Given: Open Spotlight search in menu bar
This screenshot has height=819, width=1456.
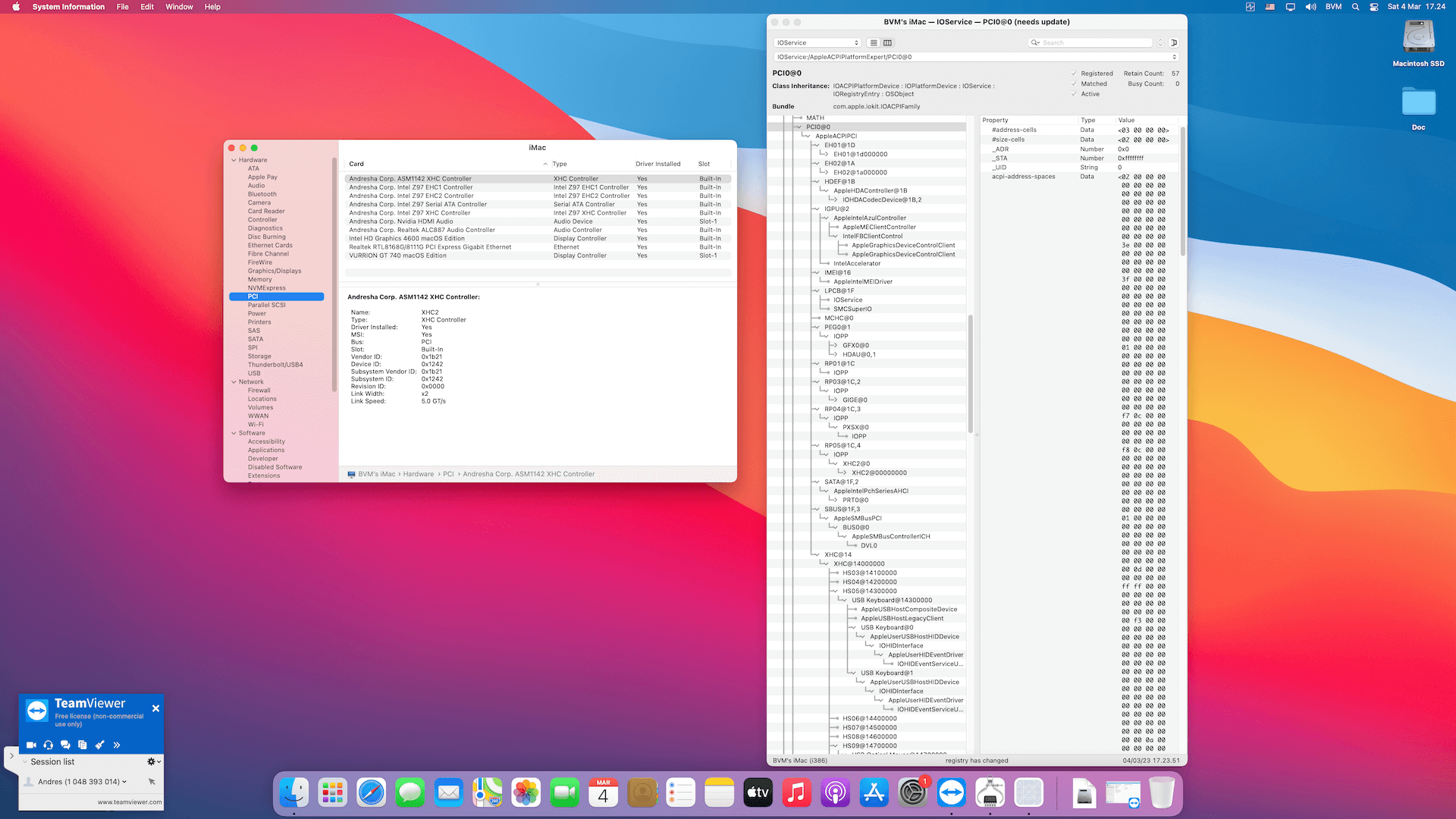Looking at the screenshot, I should [x=1355, y=7].
